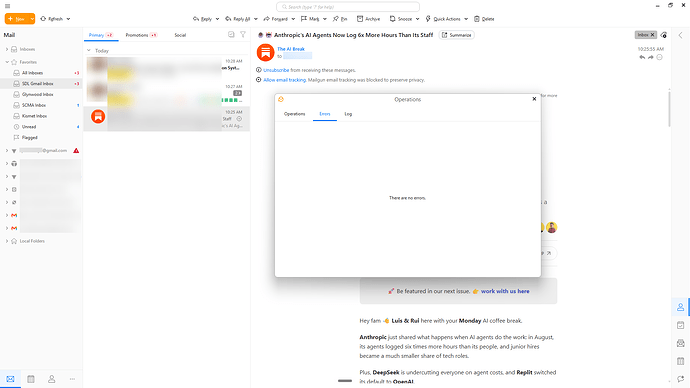Switch to Mail view in bottom bar
Screen dimensions: 690x388
coord(11,379)
